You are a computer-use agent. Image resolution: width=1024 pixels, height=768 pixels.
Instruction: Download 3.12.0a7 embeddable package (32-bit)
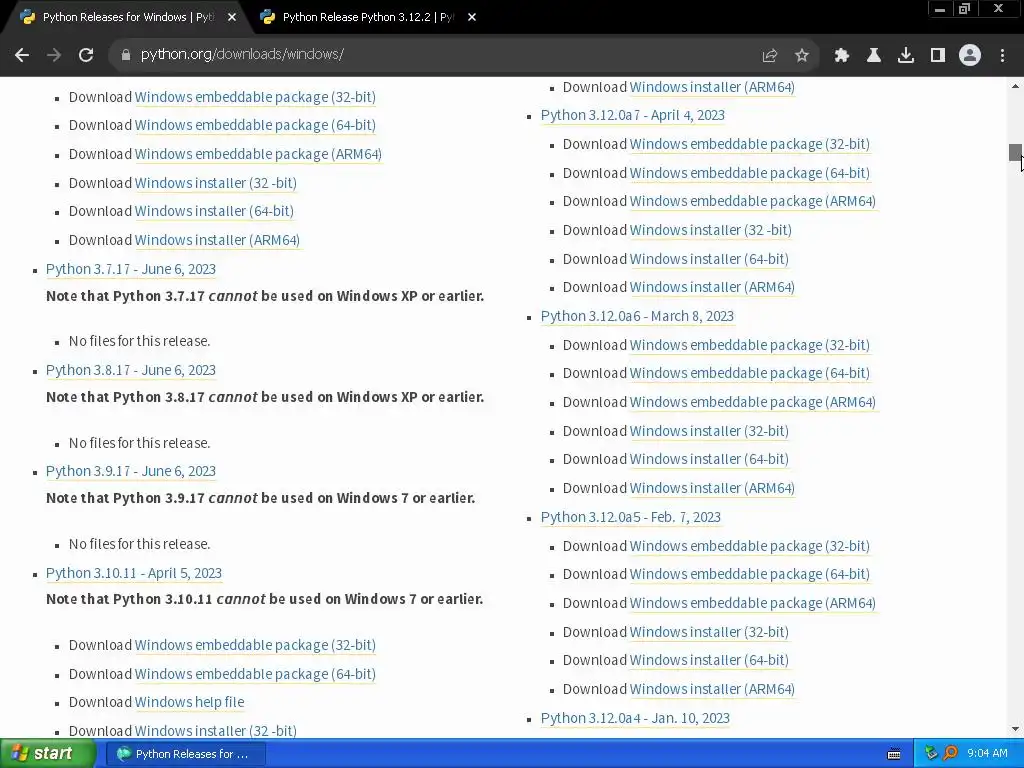click(750, 144)
